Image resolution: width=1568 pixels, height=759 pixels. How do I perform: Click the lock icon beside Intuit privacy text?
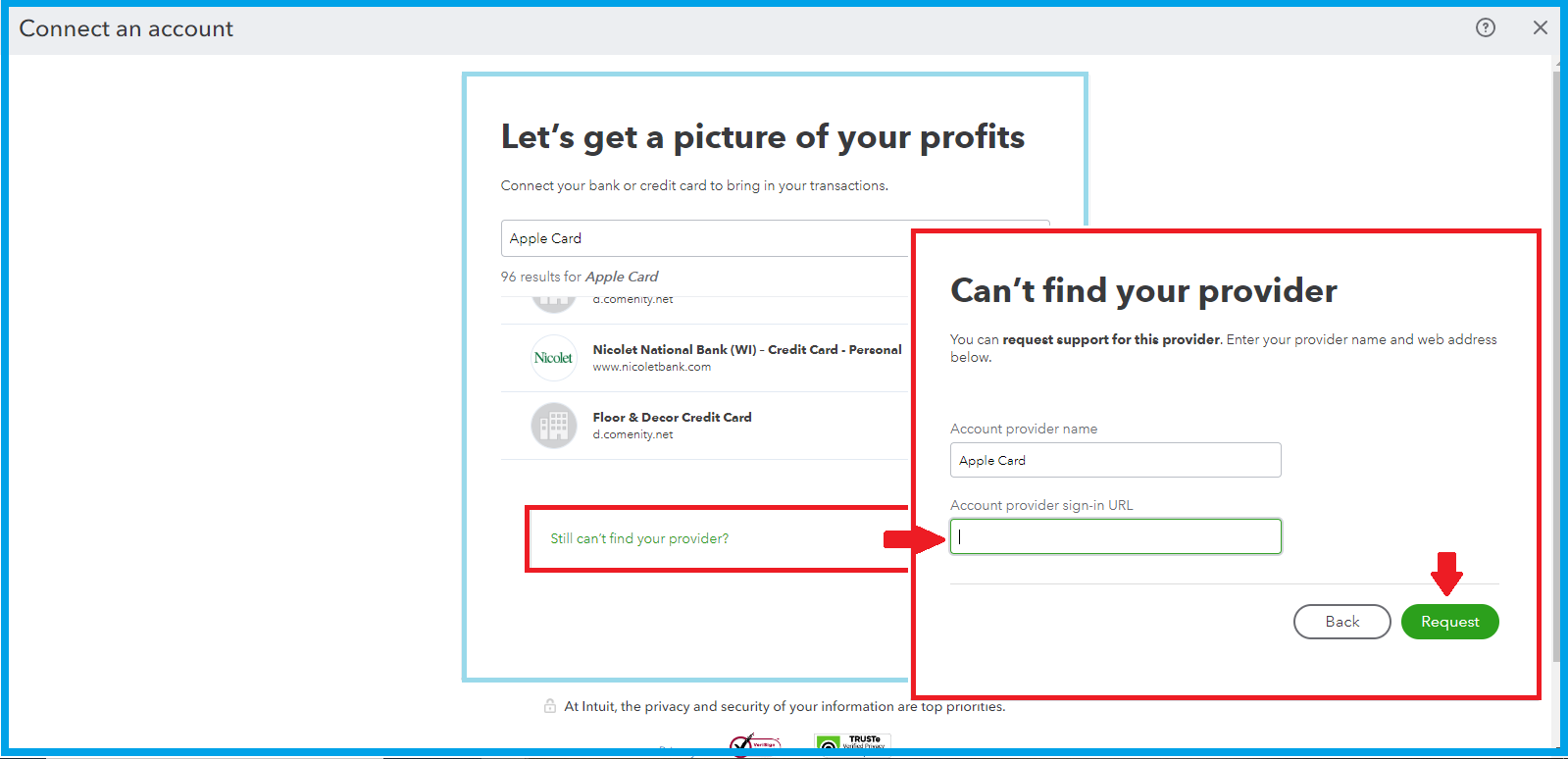[550, 706]
